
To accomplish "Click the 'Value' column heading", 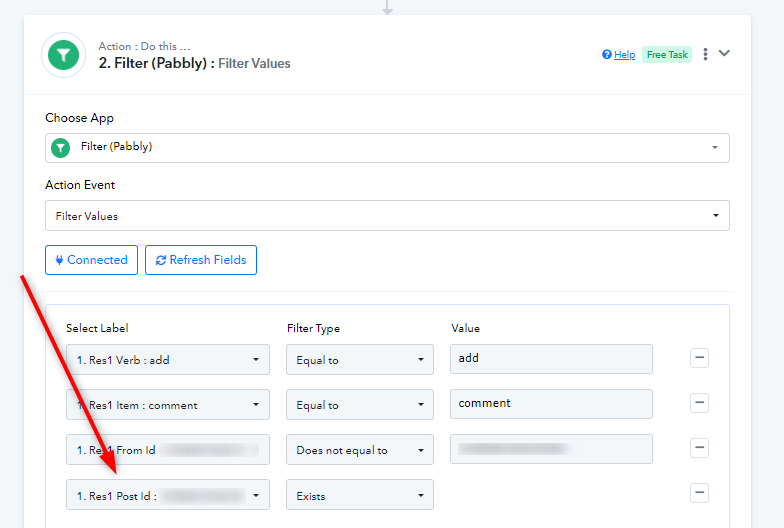I will pos(466,328).
